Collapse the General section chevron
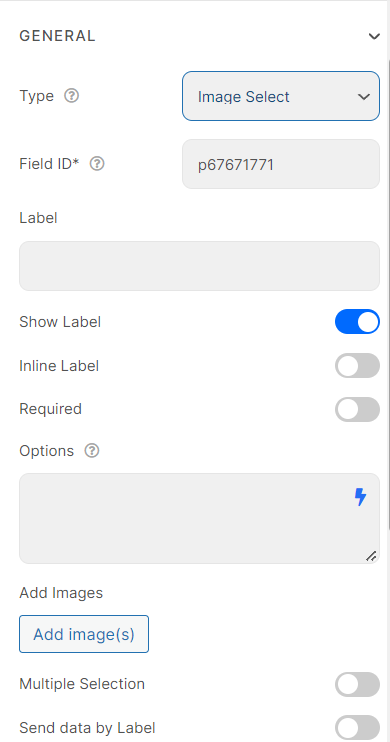Screen dimensions: 390x742 coord(374,36)
